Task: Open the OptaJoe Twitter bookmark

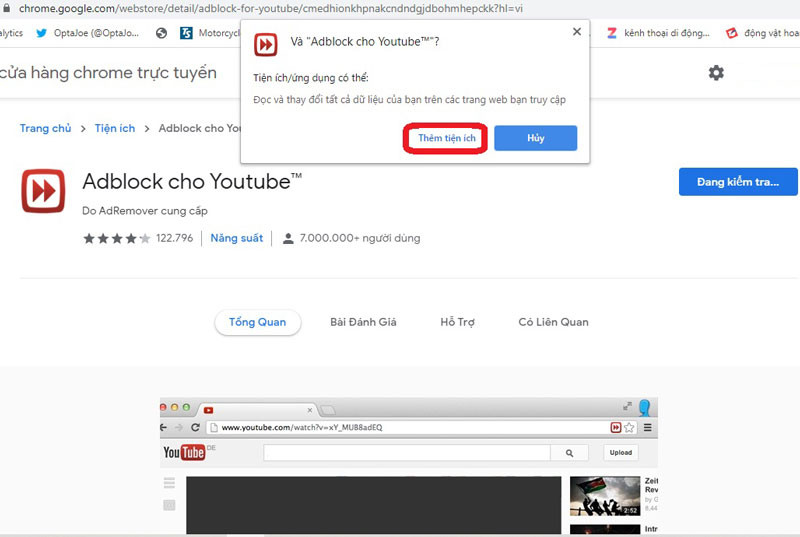Action: [x=87, y=33]
